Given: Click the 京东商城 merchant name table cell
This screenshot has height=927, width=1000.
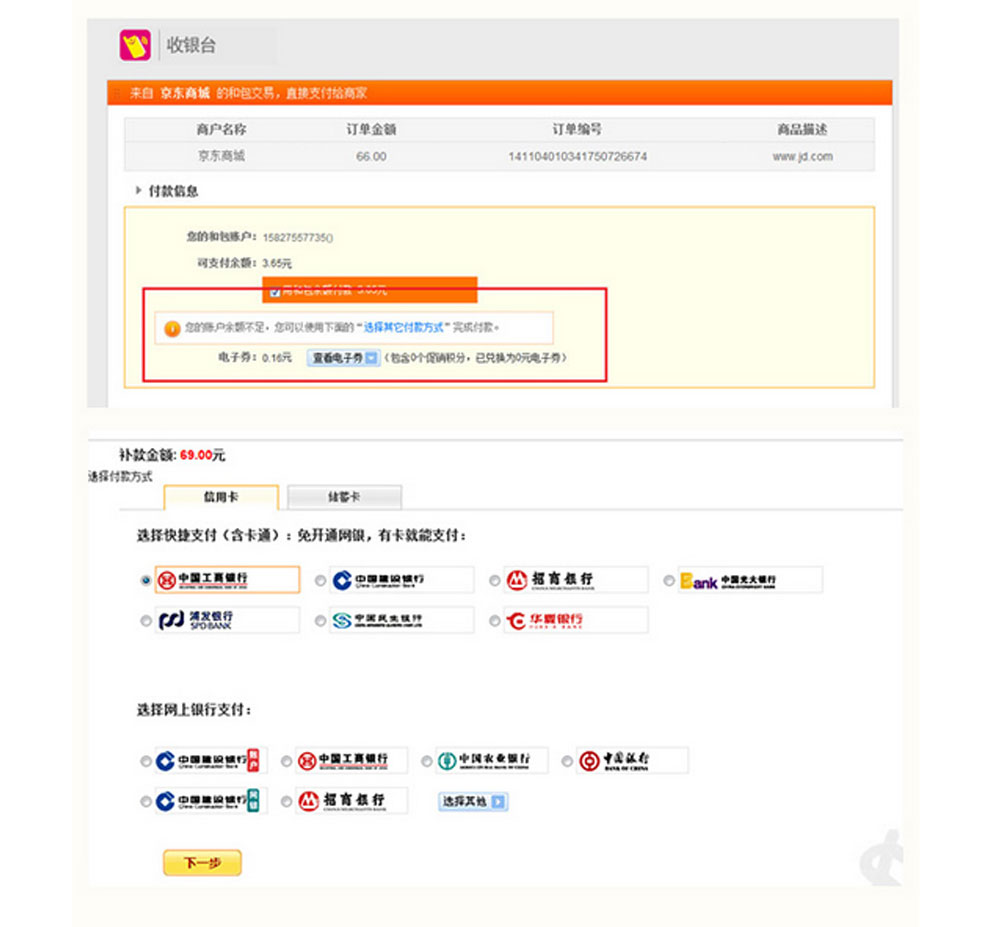Looking at the screenshot, I should (x=221, y=156).
